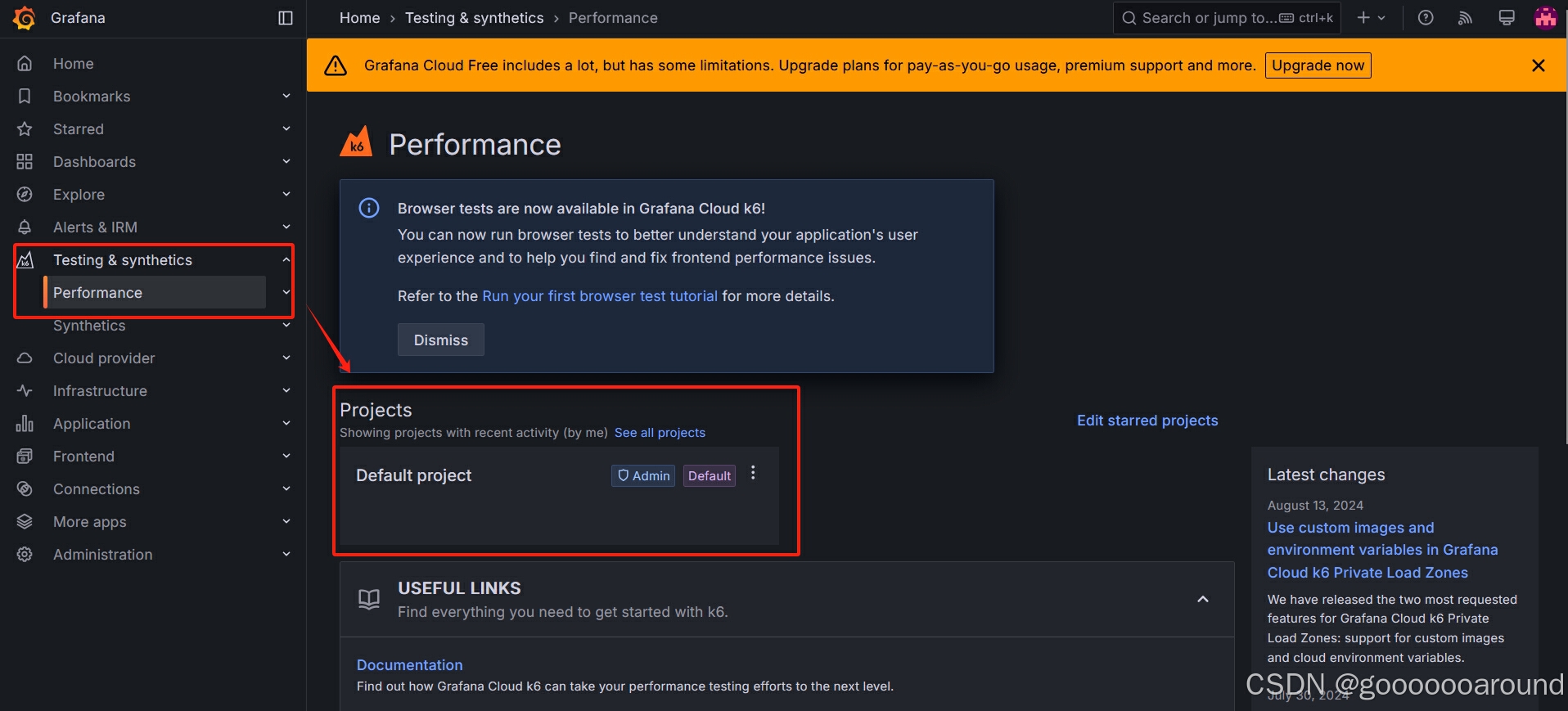
Task: Open Connections menu item
Action: coord(97,488)
